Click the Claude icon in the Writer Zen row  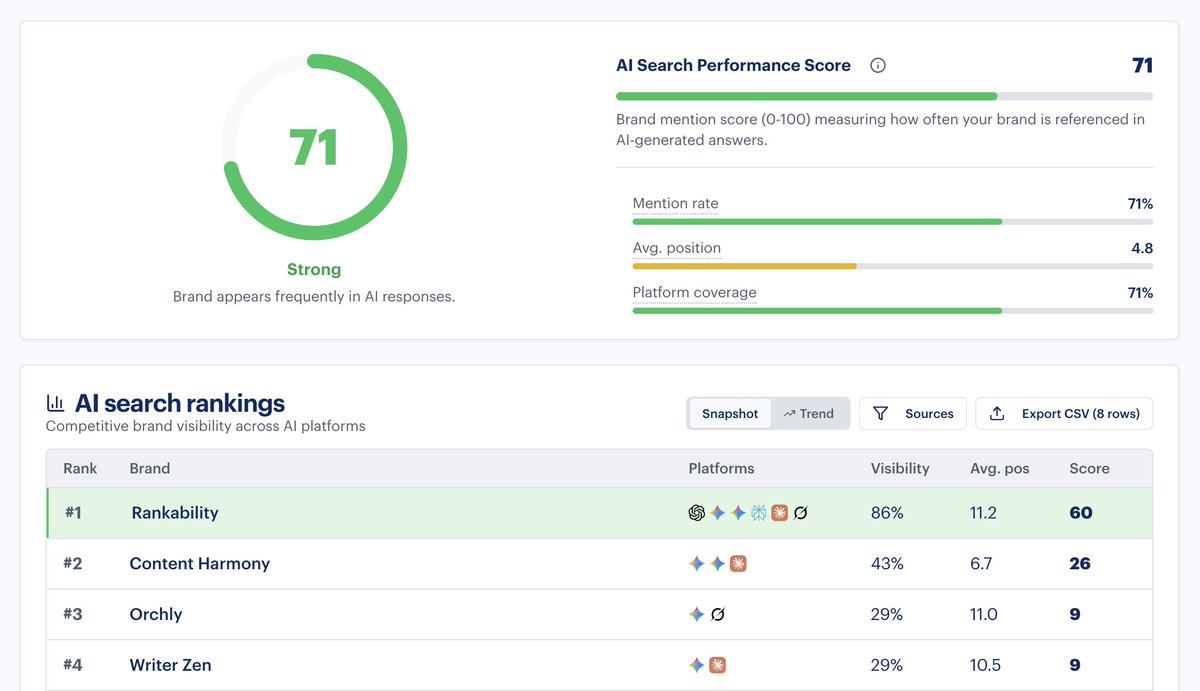[x=717, y=665]
